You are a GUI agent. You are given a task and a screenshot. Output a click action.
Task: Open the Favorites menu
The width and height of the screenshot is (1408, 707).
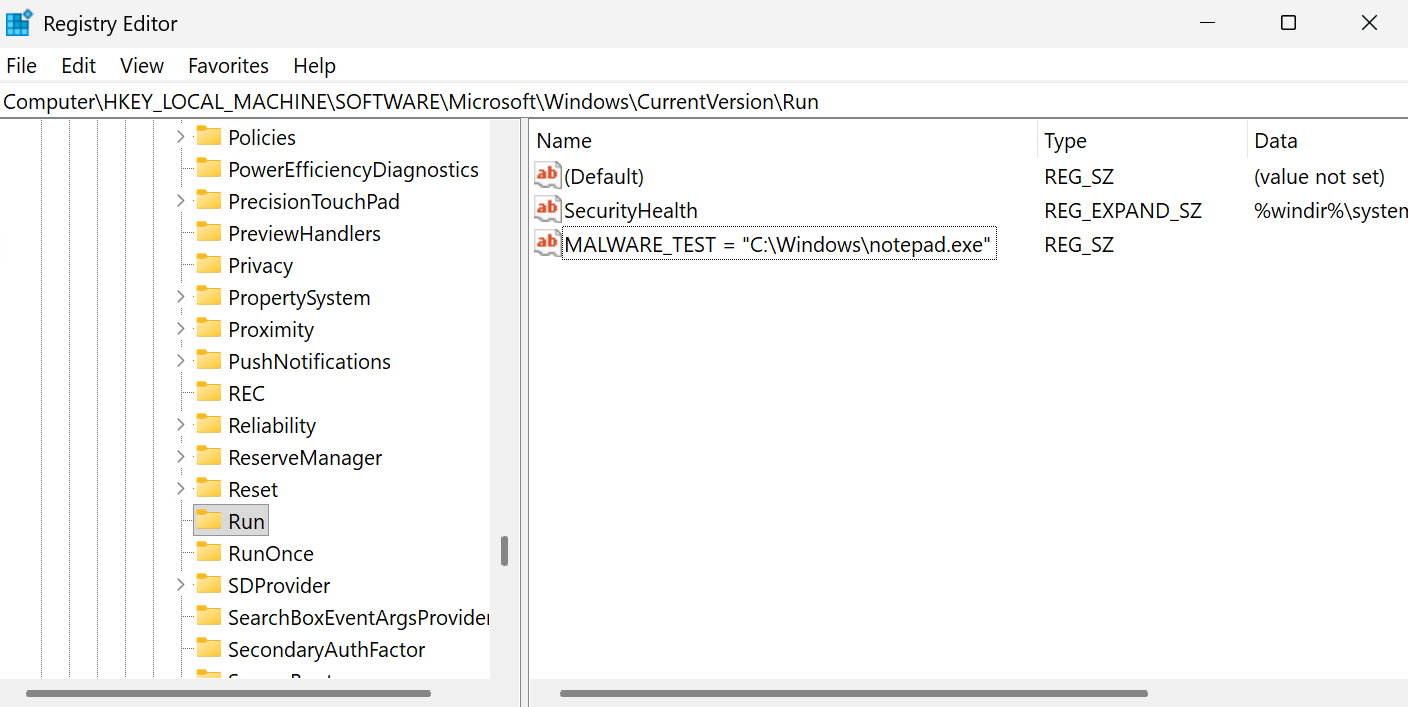pos(228,66)
